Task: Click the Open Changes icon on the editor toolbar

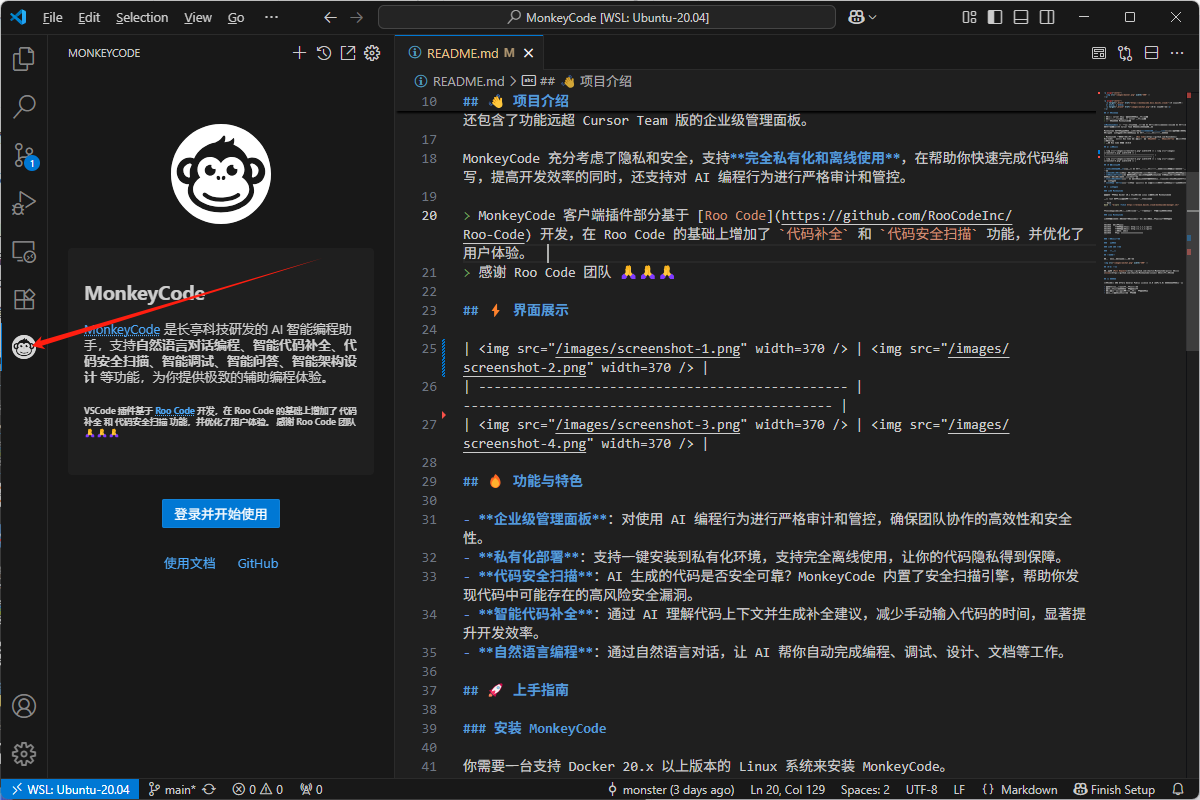Action: pos(1124,53)
